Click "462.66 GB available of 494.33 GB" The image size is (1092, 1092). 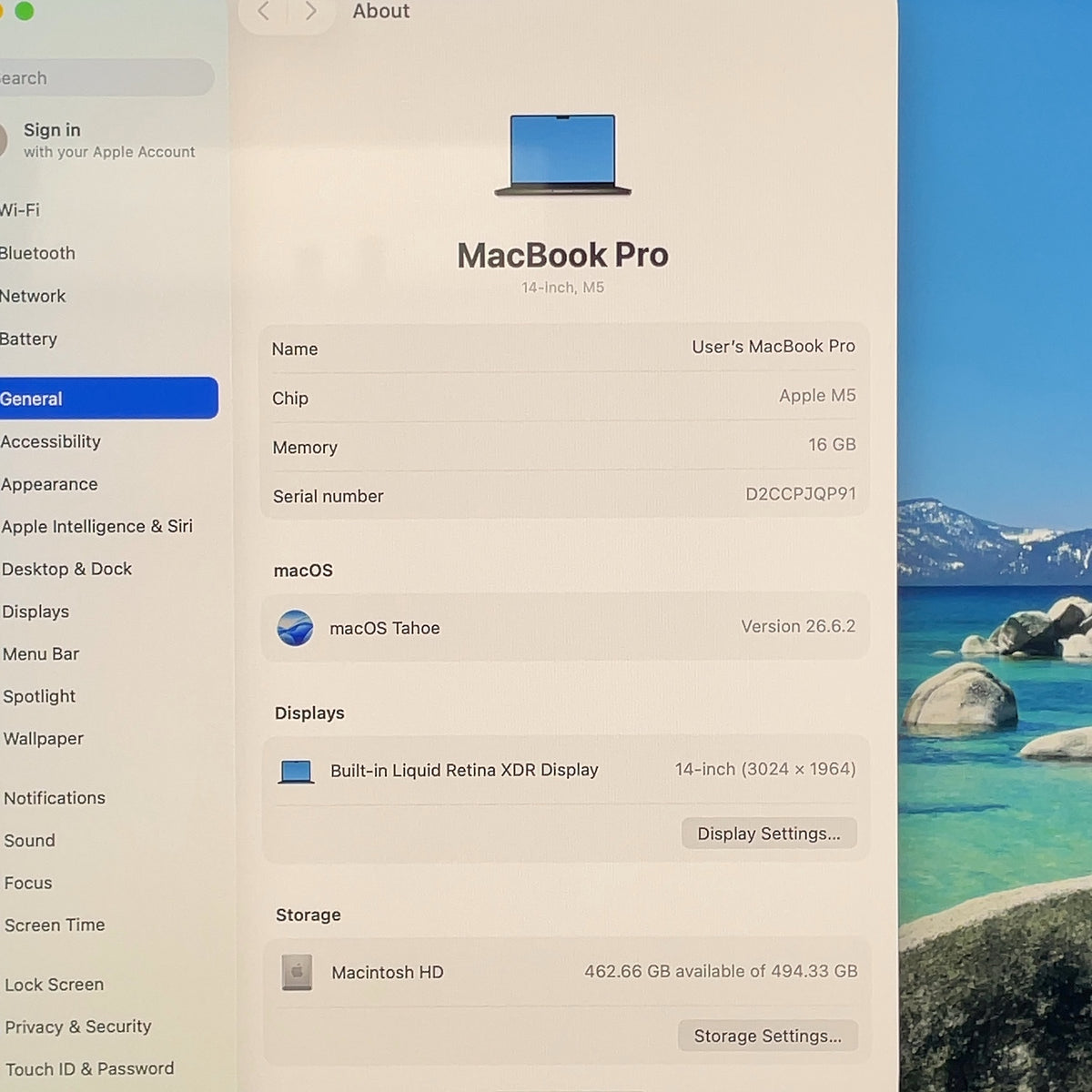tap(721, 971)
